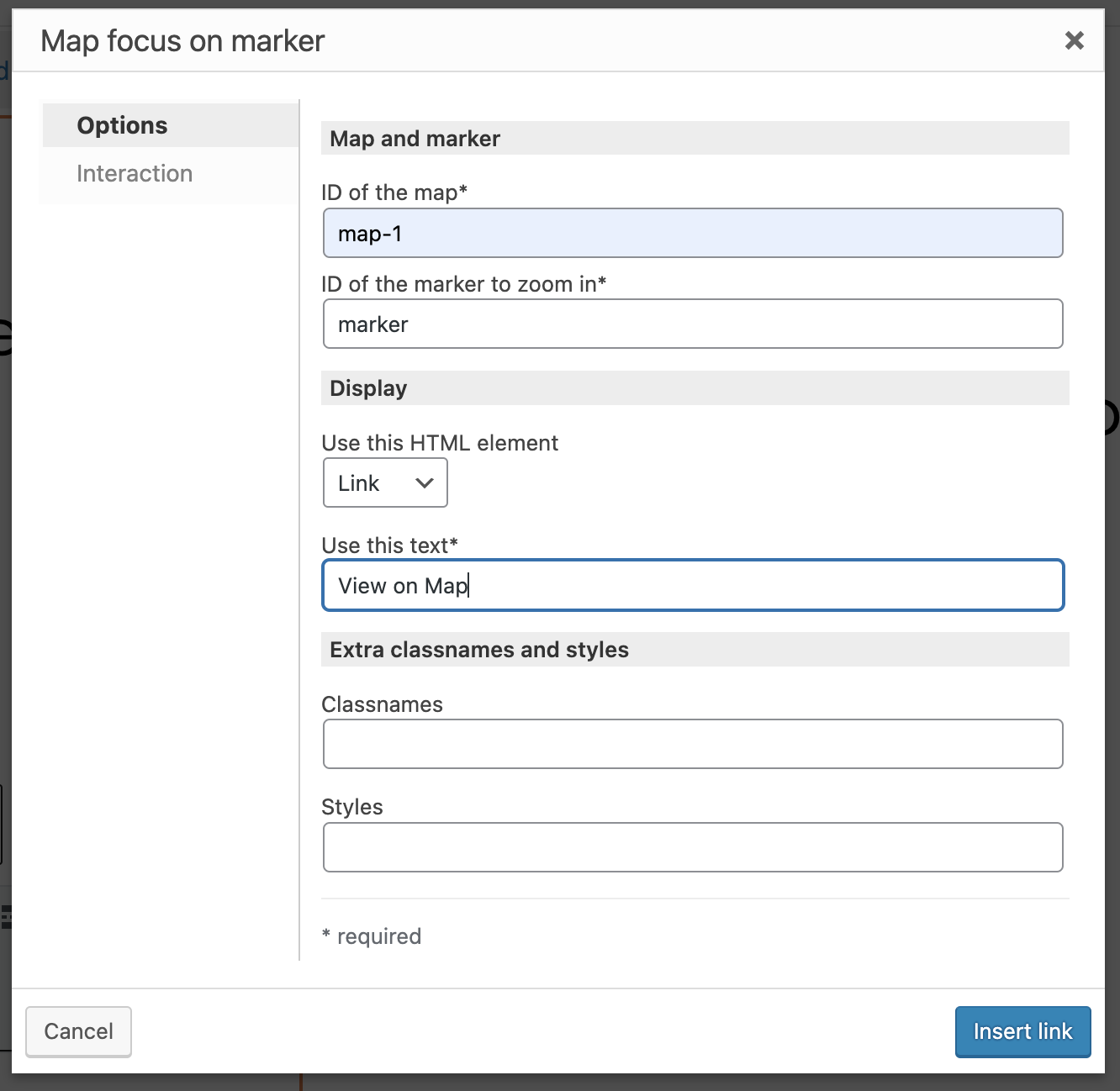Select the Use this text field

tap(693, 585)
